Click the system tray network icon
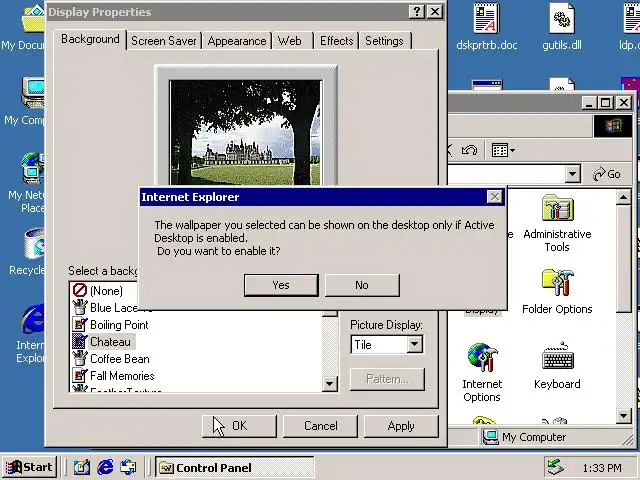Screen dimensions: 640x480 556,467
